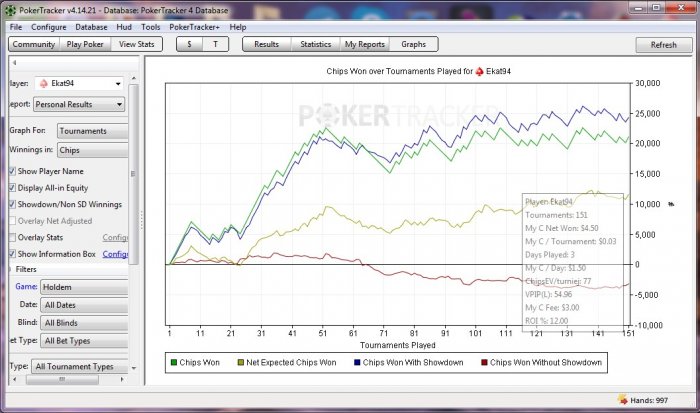Click the blue Chips Won With Showdown marker
The width and height of the screenshot is (700, 413).
point(357,363)
